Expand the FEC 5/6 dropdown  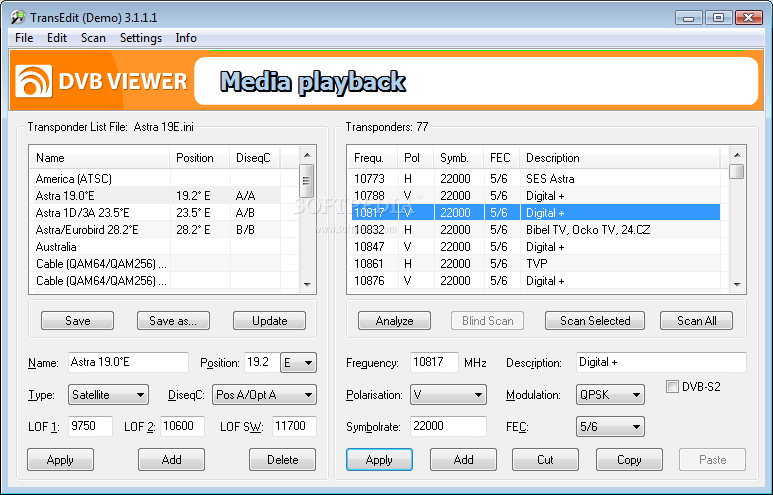(x=610, y=426)
